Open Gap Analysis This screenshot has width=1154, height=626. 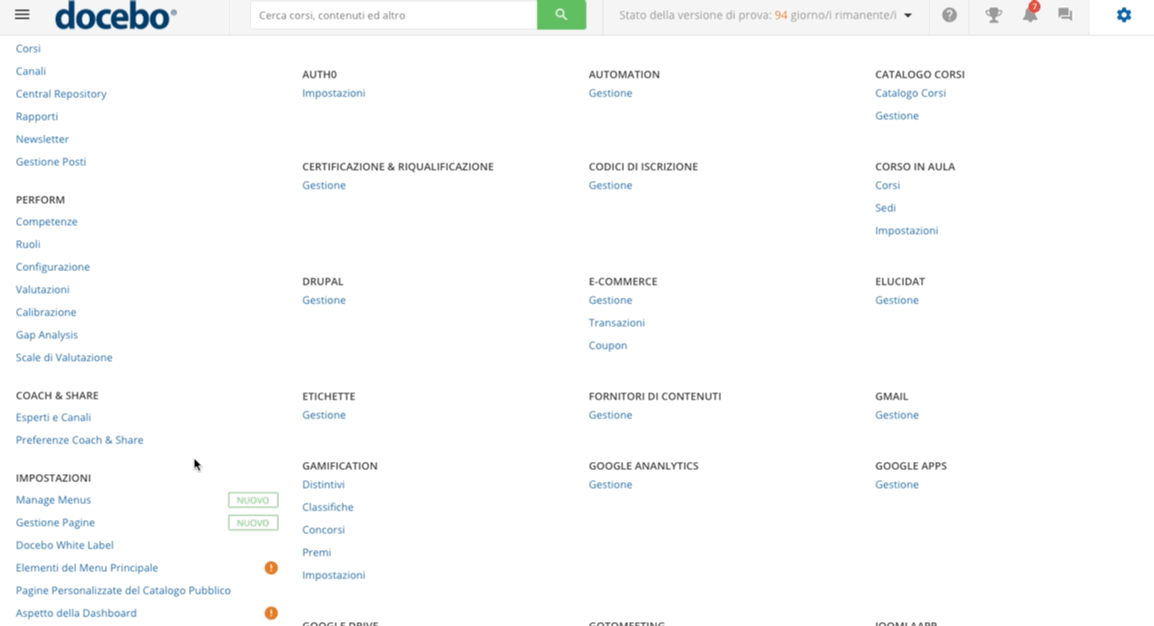(46, 335)
